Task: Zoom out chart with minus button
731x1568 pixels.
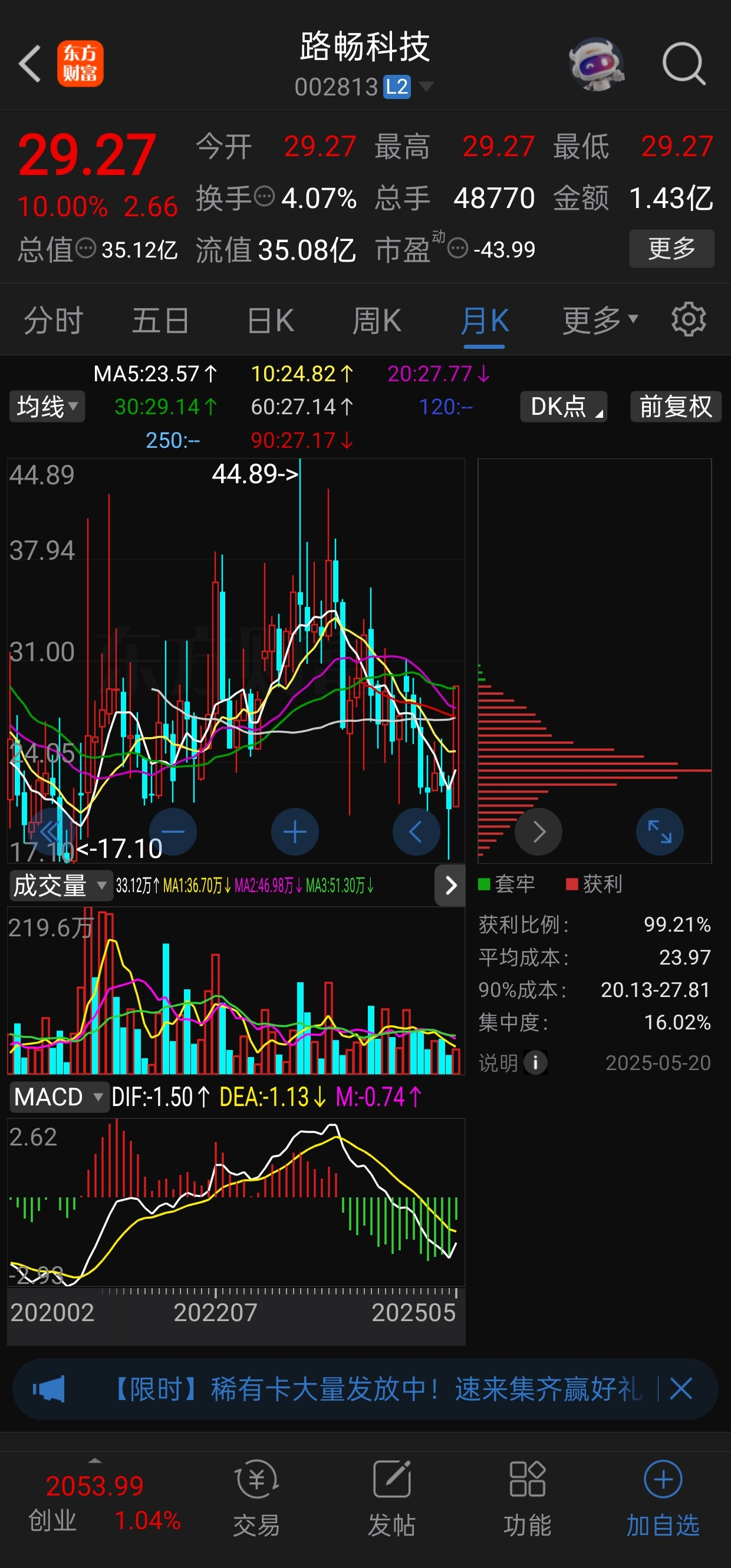Action: tap(173, 831)
